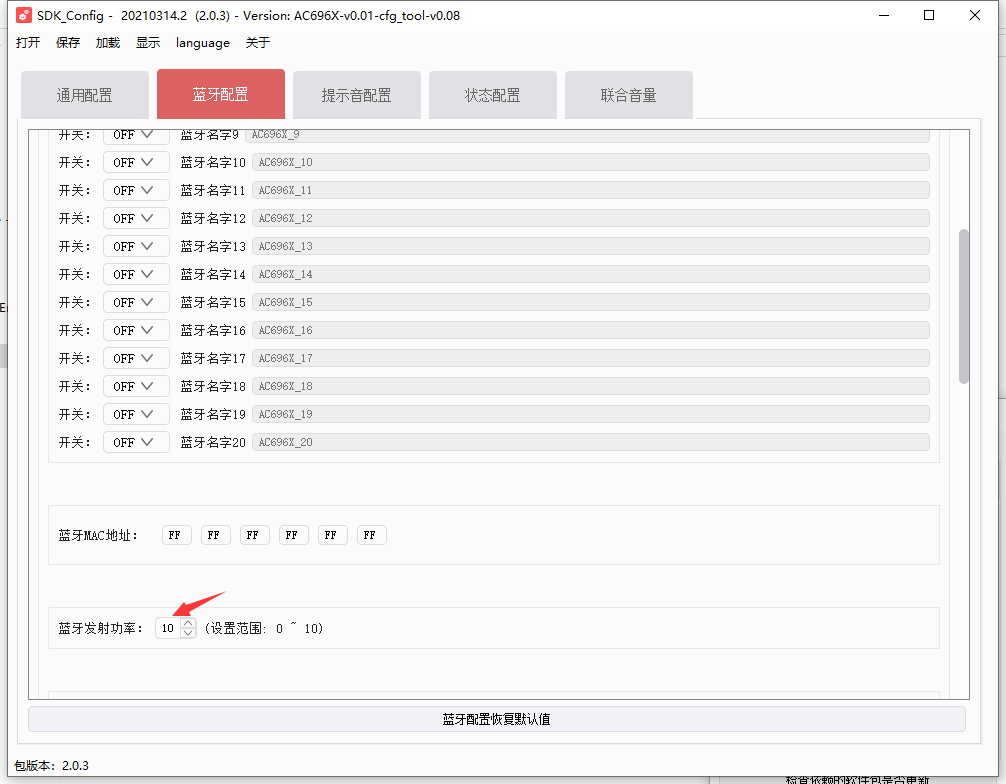Open the 显示 menu
The image size is (1006, 784).
pos(147,42)
